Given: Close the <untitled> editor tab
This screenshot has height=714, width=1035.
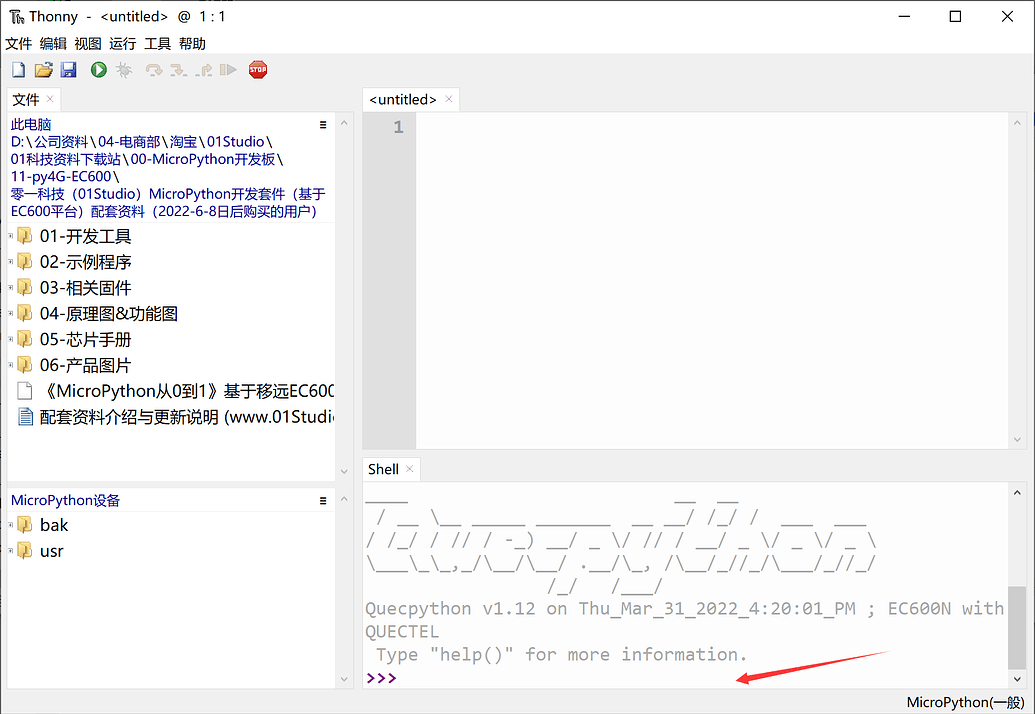Looking at the screenshot, I should pos(449,99).
